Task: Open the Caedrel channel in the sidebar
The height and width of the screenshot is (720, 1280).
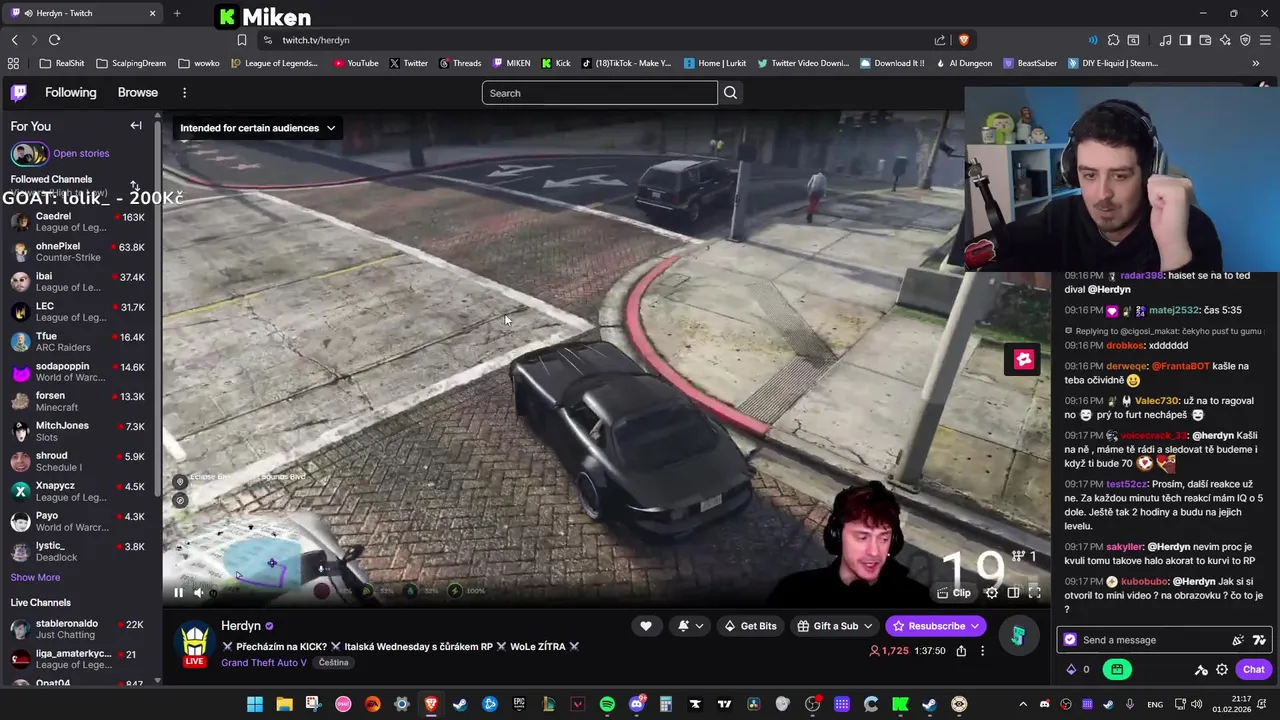Action: [x=78, y=222]
